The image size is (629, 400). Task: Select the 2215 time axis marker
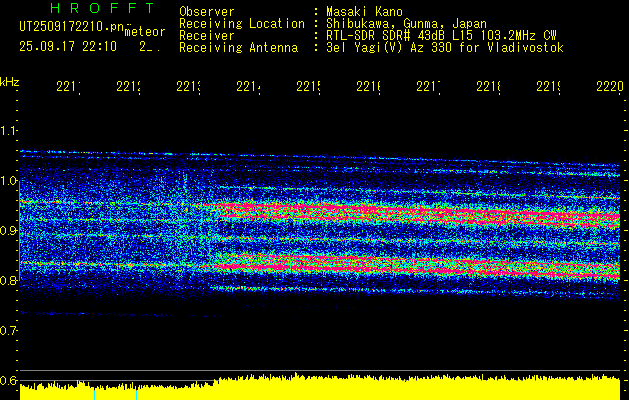(308, 86)
